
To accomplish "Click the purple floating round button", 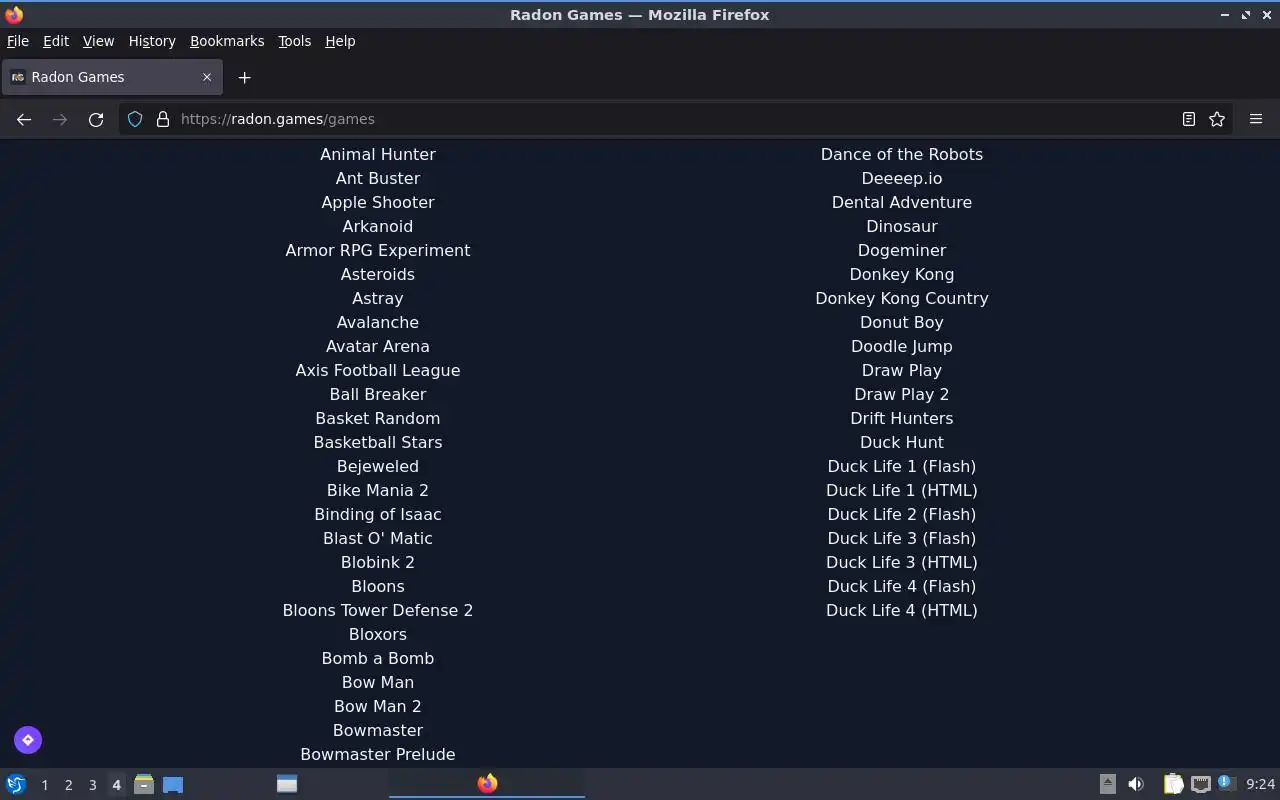I will pos(28,740).
